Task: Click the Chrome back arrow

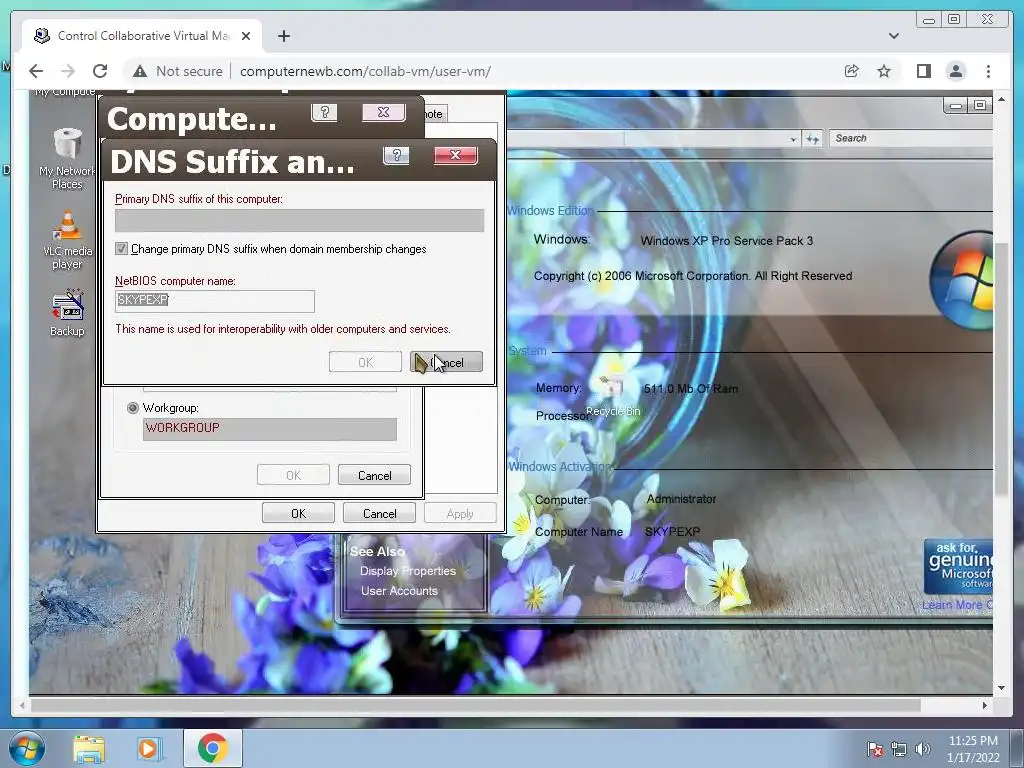Action: coord(36,71)
